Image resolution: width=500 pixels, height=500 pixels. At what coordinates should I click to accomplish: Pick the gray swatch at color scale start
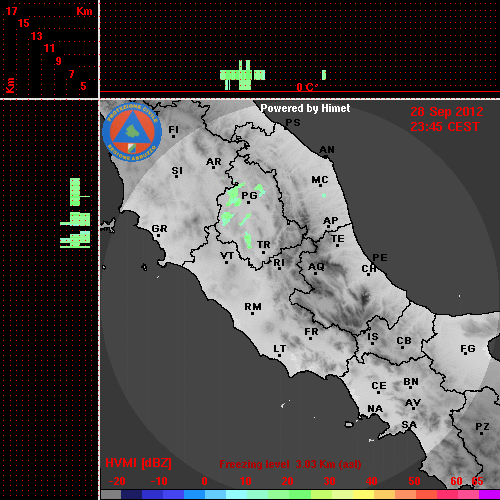(111, 495)
